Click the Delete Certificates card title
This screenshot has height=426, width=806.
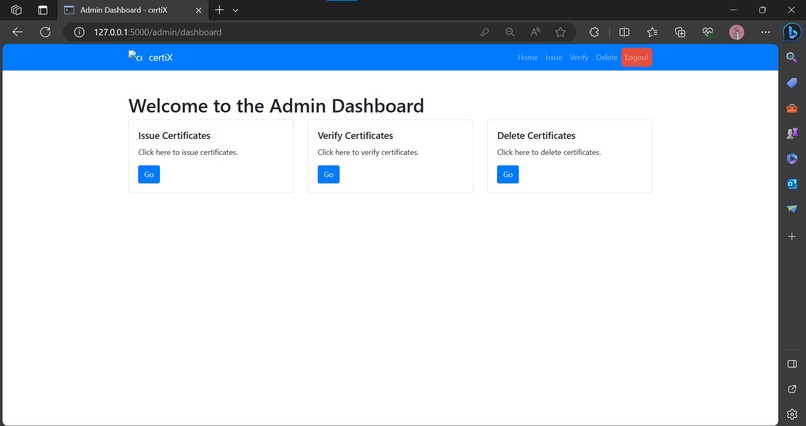pos(536,136)
